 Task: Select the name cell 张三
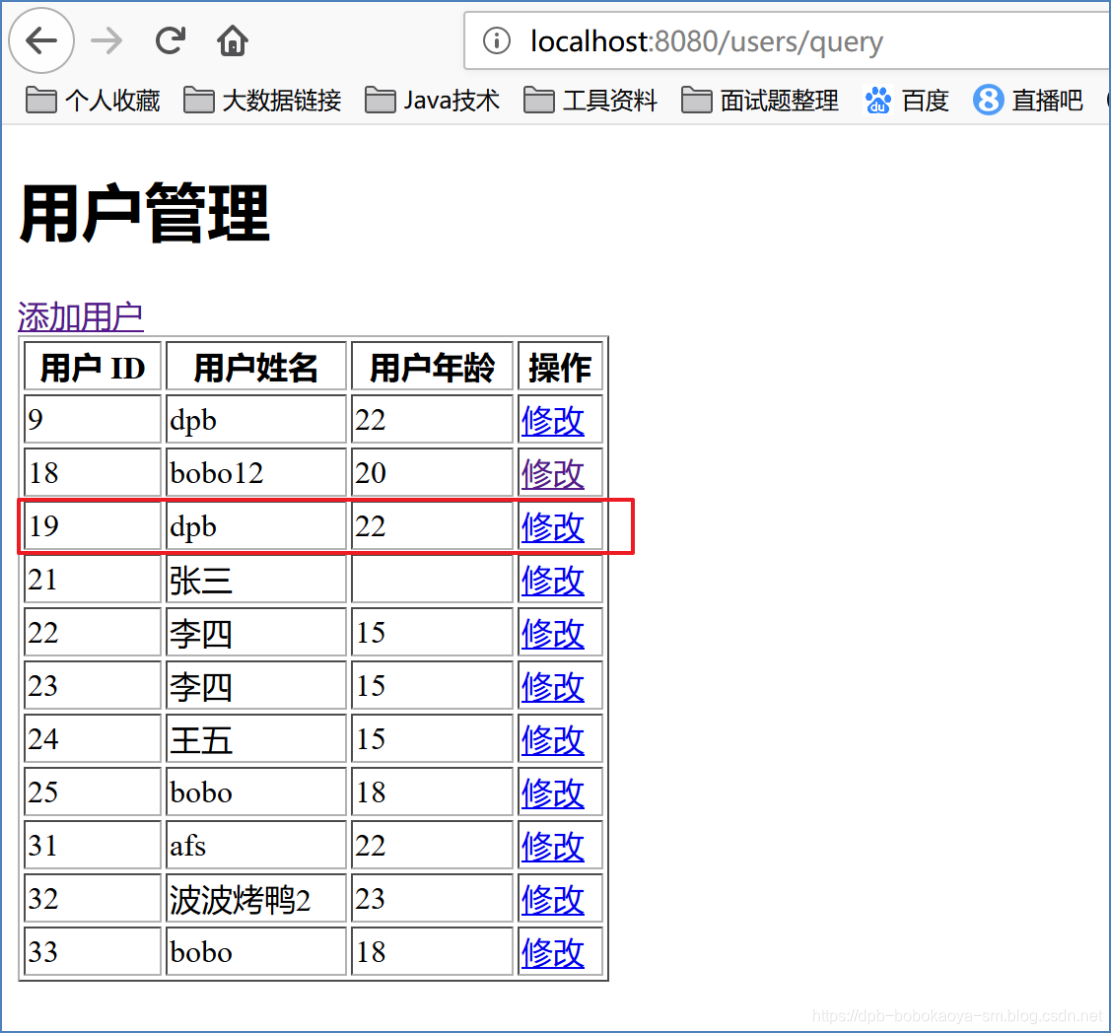[256, 579]
